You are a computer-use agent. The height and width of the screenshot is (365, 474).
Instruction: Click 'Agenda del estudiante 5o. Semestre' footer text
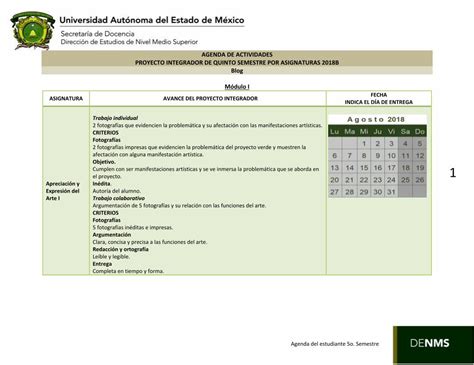coord(335,344)
